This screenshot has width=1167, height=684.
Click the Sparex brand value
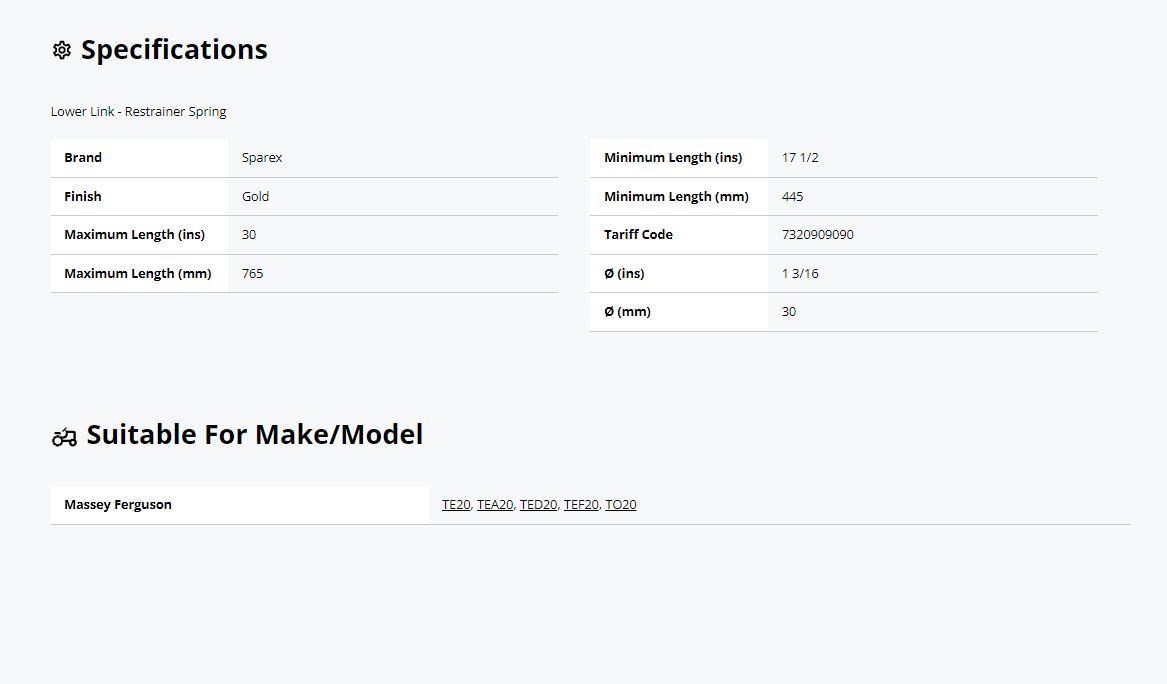pyautogui.click(x=262, y=158)
